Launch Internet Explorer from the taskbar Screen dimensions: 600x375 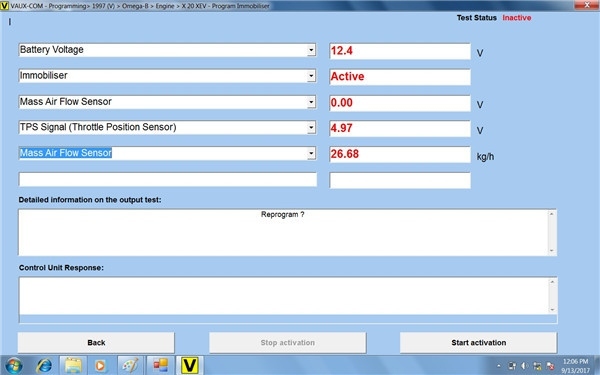tap(44, 365)
